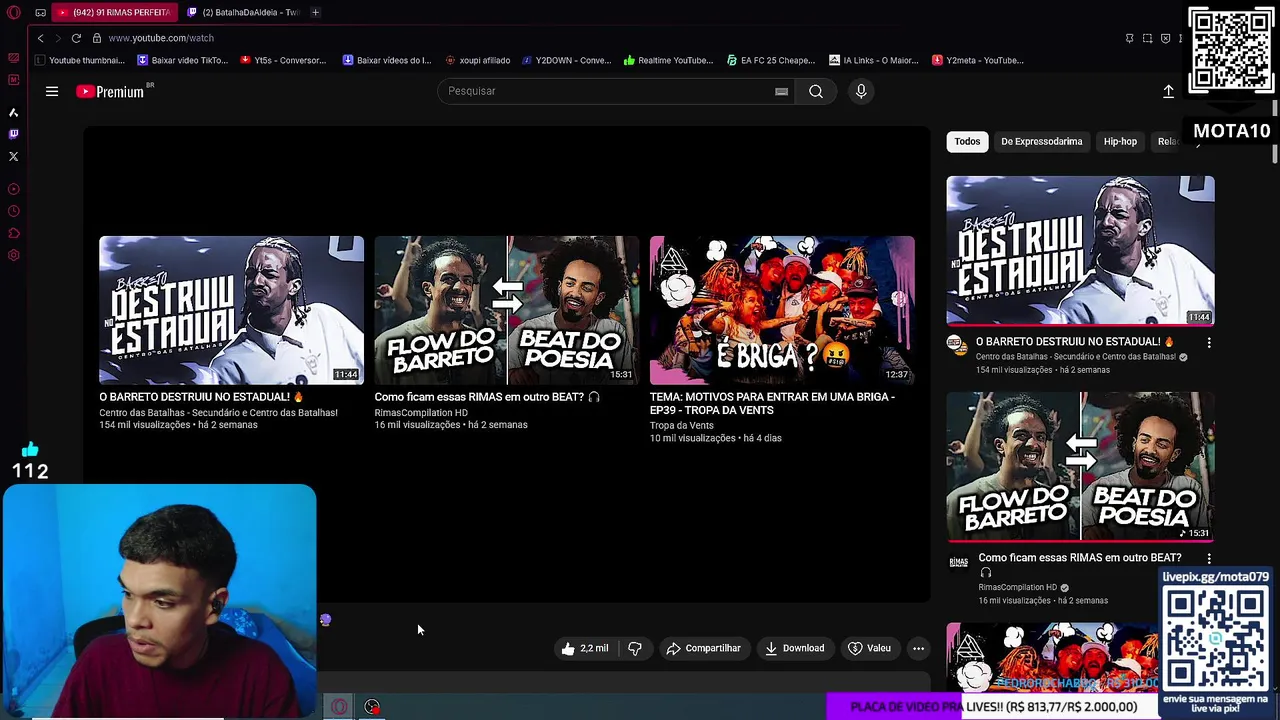Start voice search with microphone
1280x720 pixels.
pos(861,91)
